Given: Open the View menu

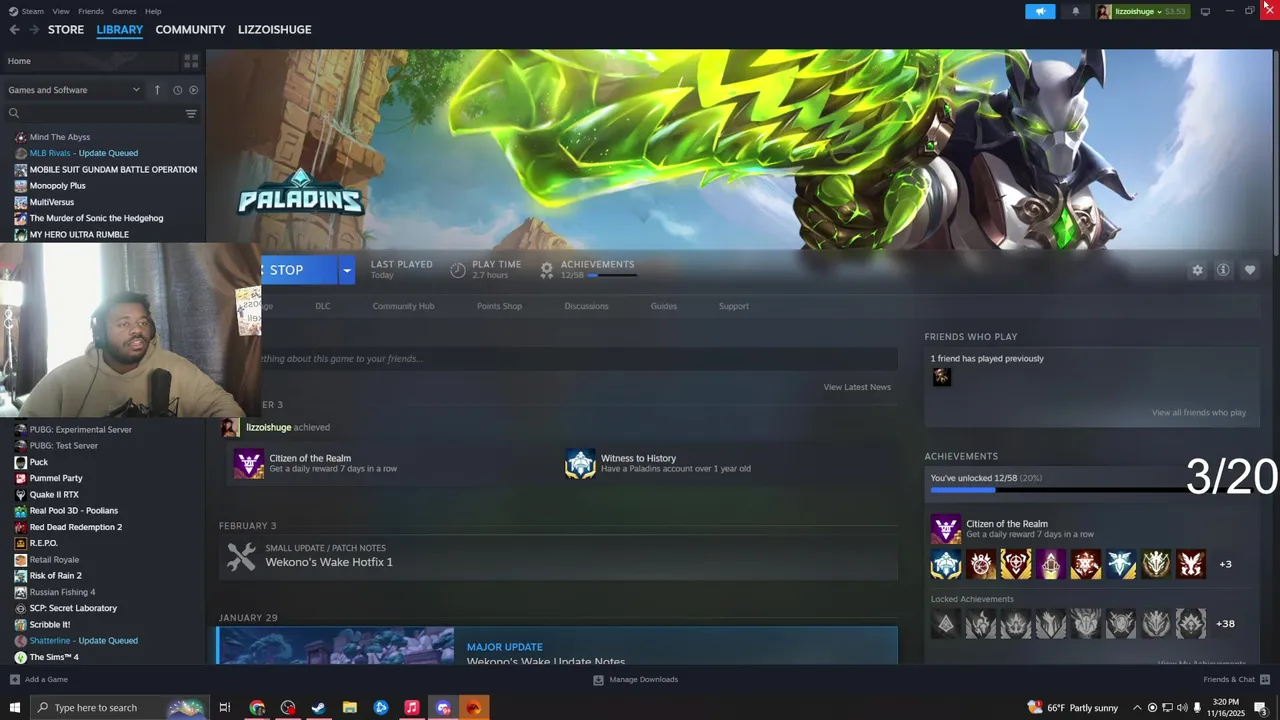Looking at the screenshot, I should pos(61,11).
